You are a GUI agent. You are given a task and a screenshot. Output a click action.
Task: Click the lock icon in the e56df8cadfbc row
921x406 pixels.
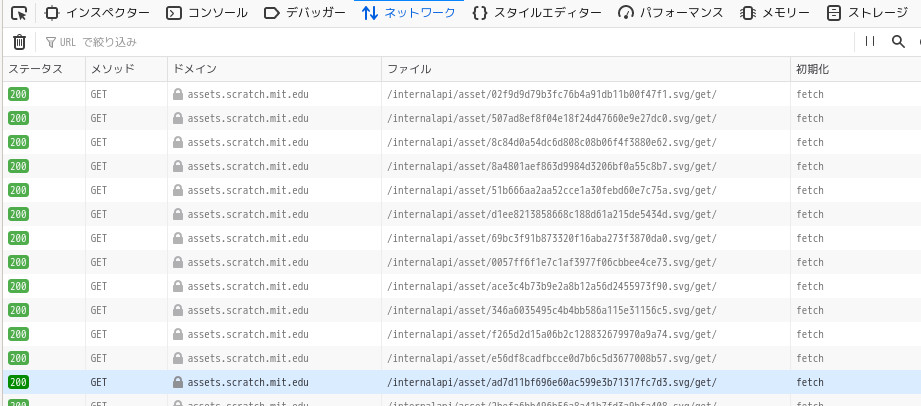(178, 358)
